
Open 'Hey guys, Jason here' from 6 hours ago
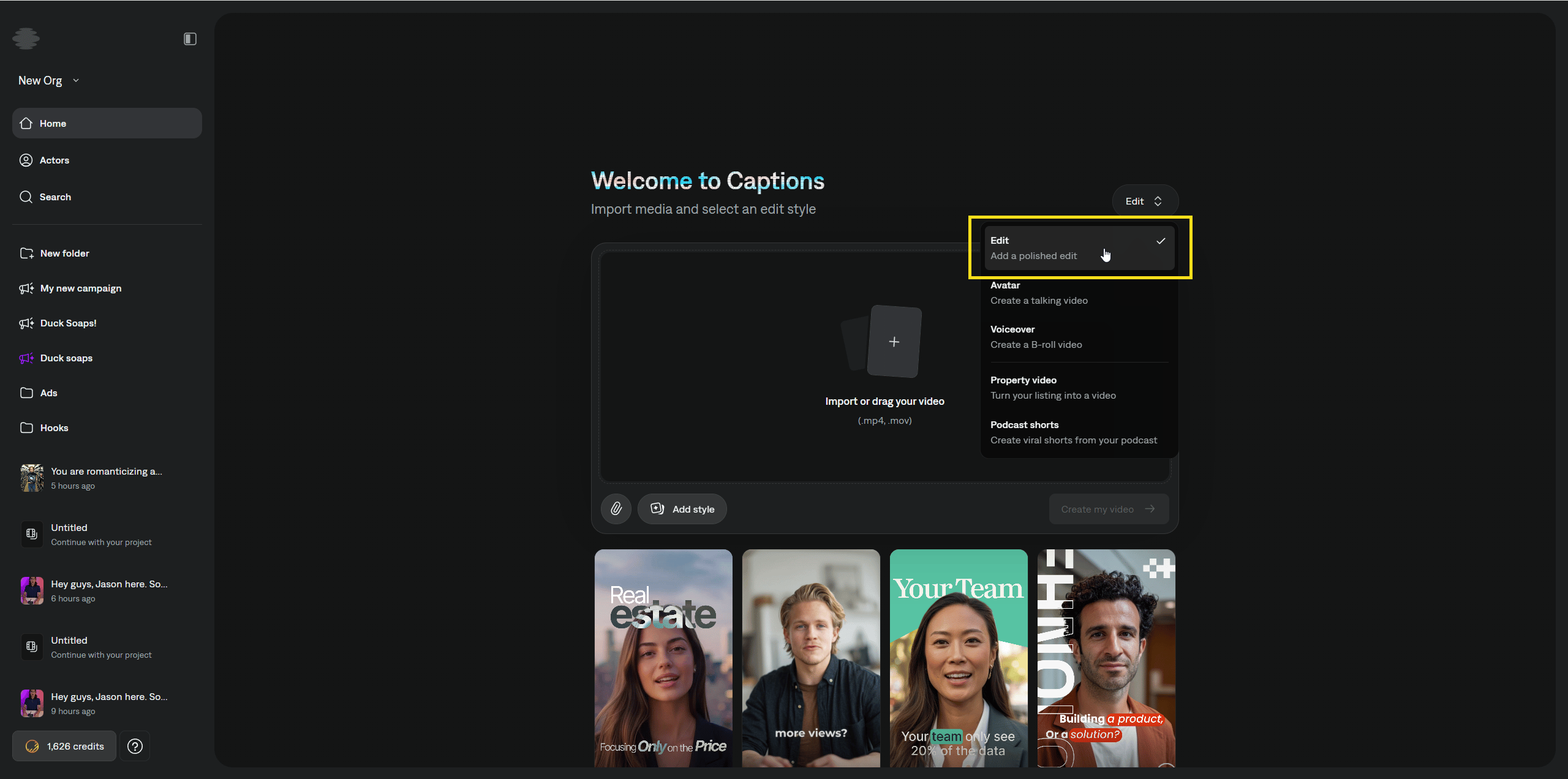[107, 590]
